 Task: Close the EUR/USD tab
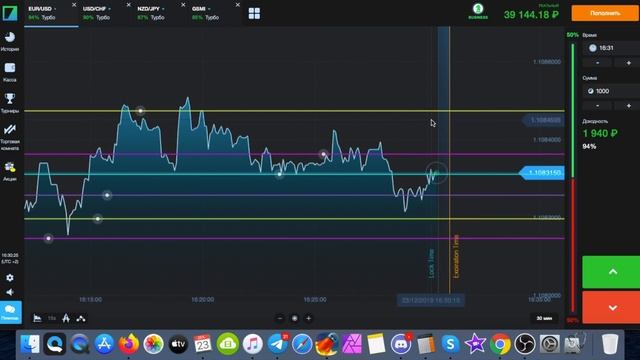click(x=74, y=5)
